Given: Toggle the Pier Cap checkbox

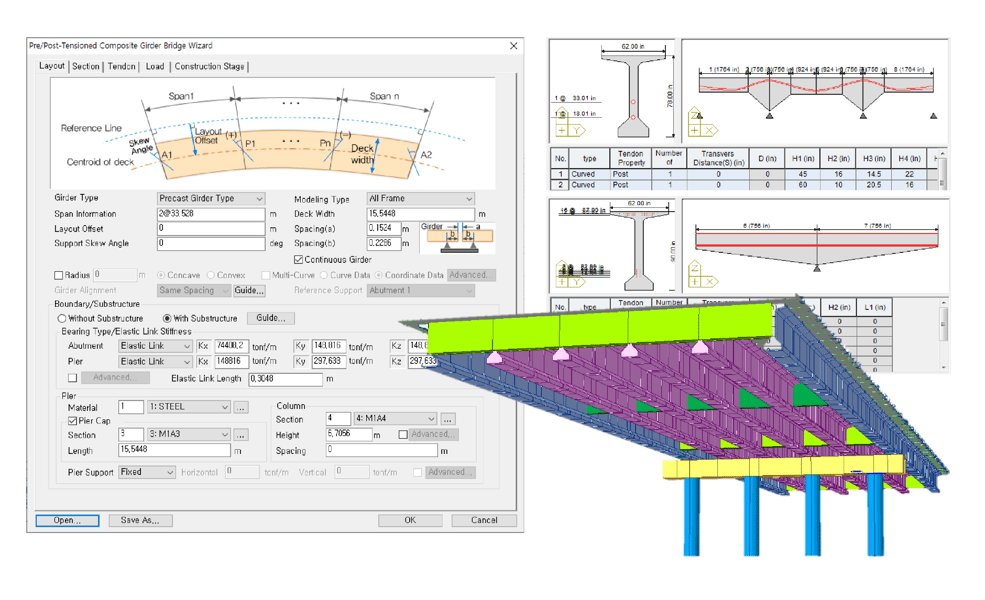Looking at the screenshot, I should pos(73,421).
